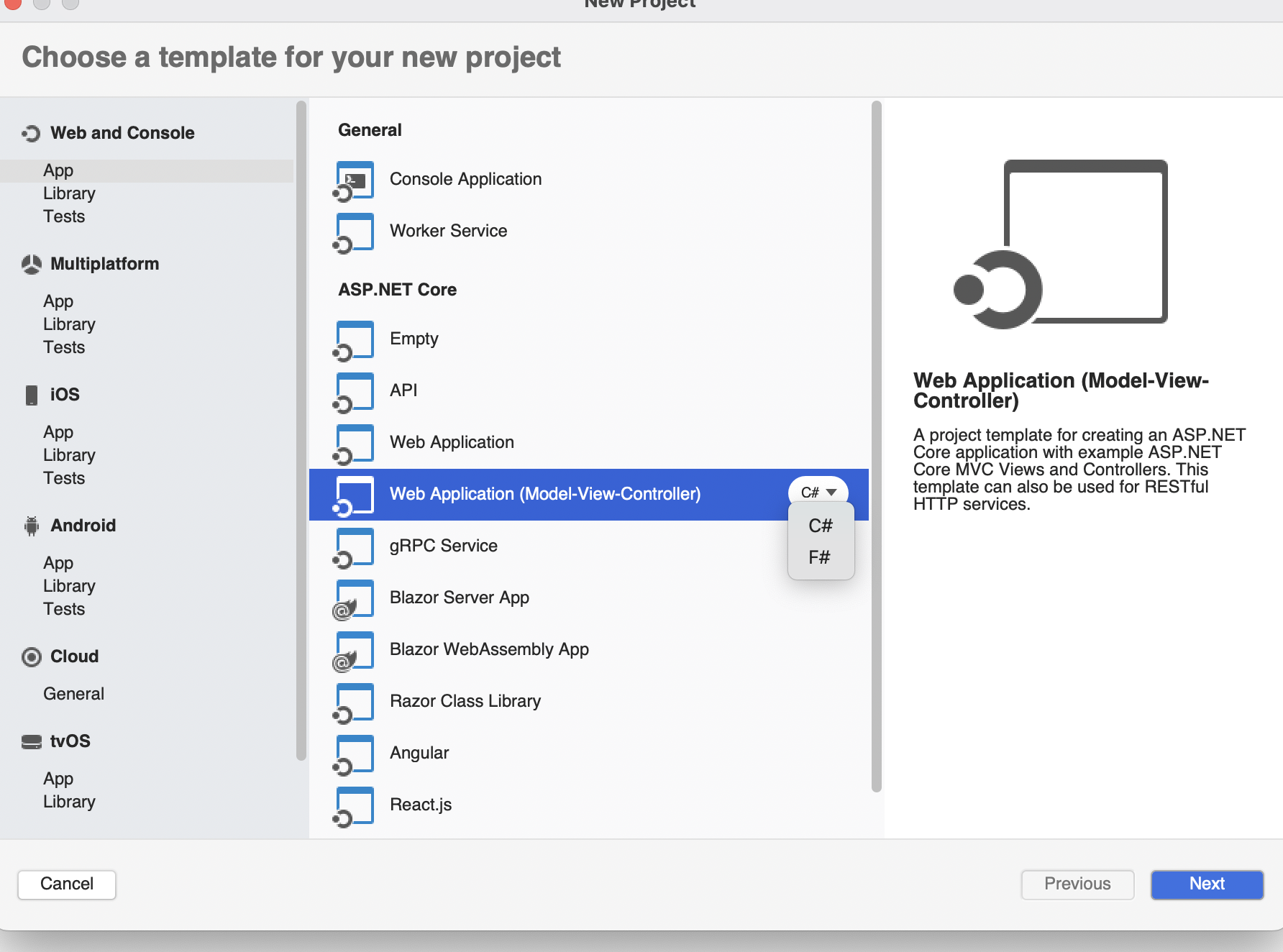Choose the Web Application template name

452,442
